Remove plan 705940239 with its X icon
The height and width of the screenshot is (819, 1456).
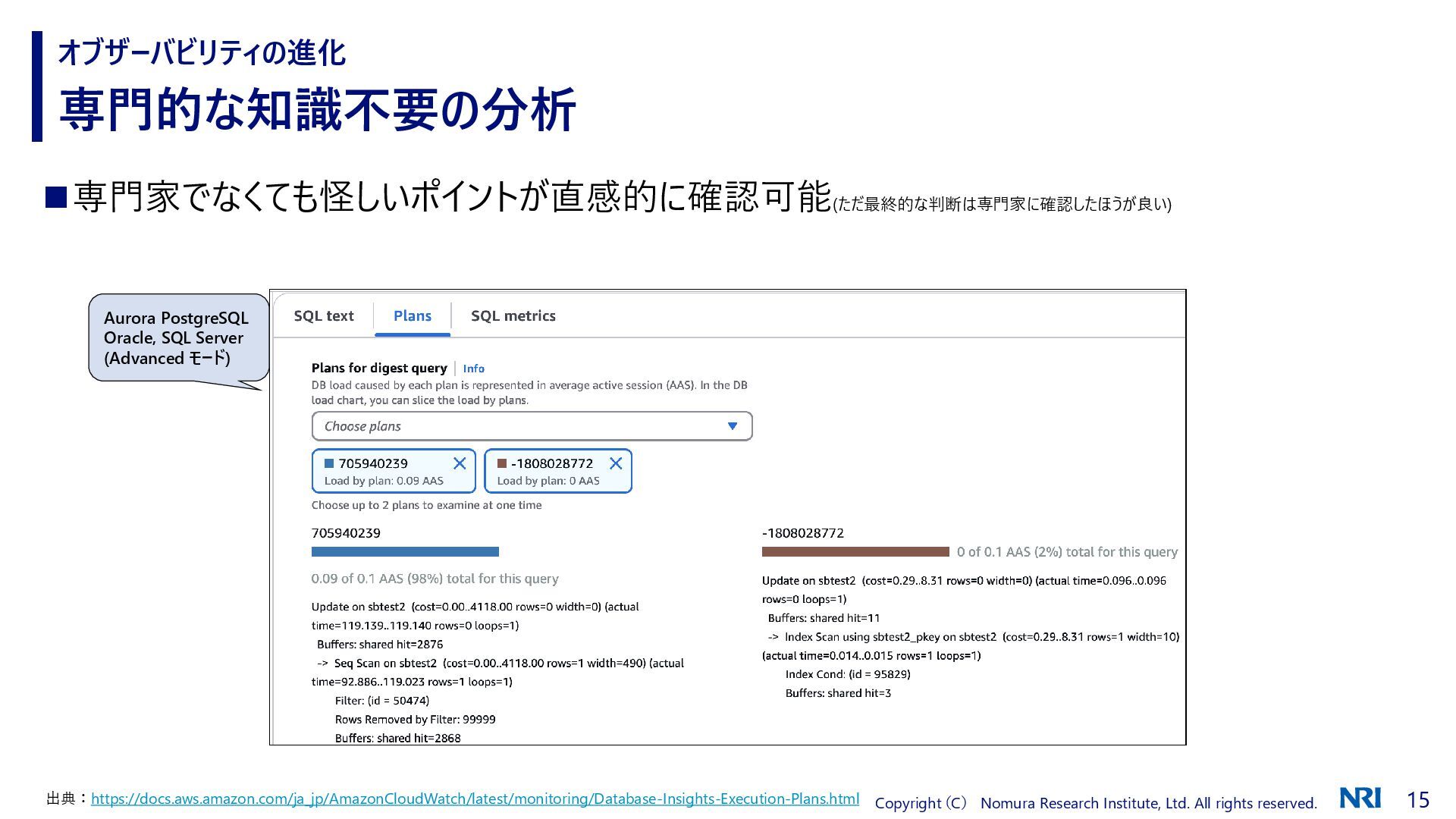point(460,463)
